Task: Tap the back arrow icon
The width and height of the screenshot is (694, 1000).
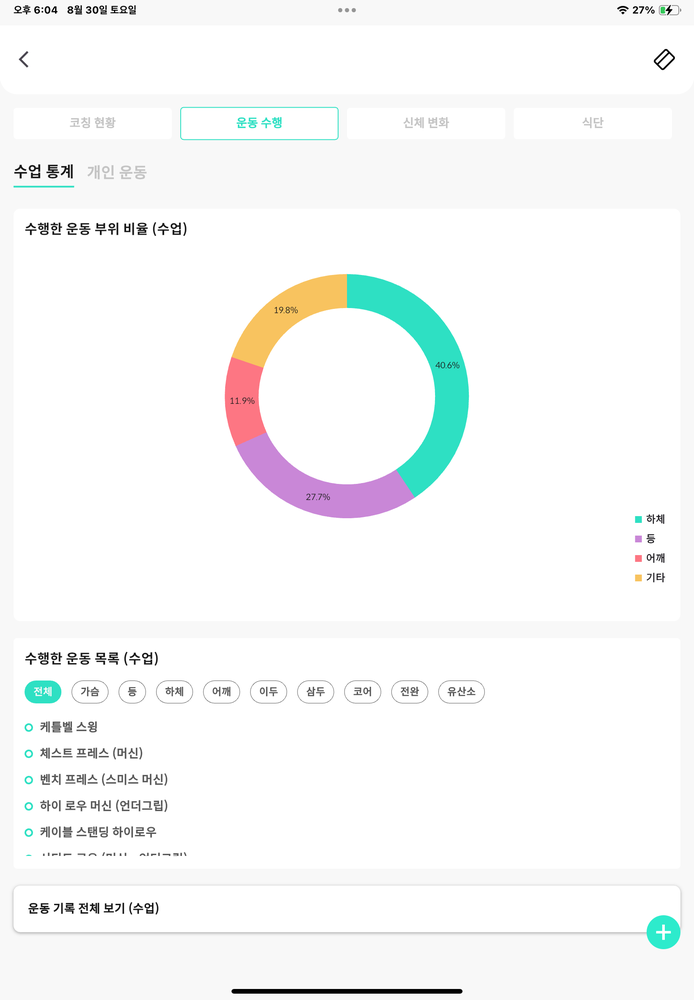Action: [x=24, y=59]
